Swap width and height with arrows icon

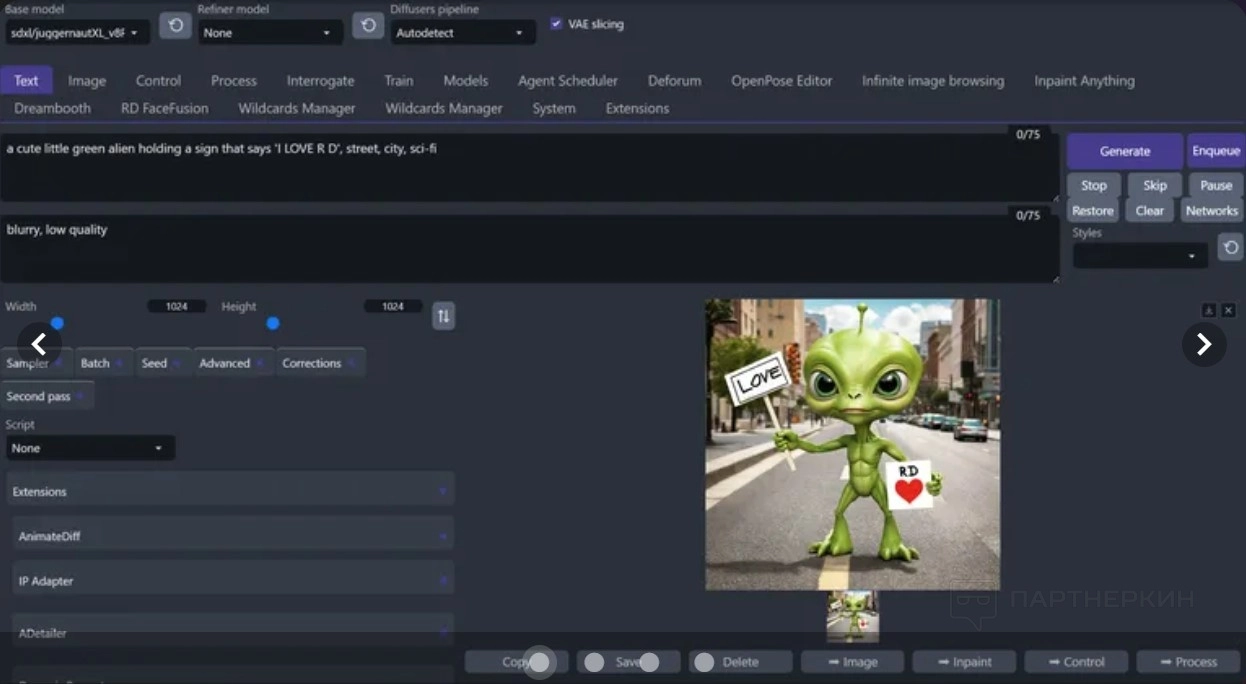(443, 316)
